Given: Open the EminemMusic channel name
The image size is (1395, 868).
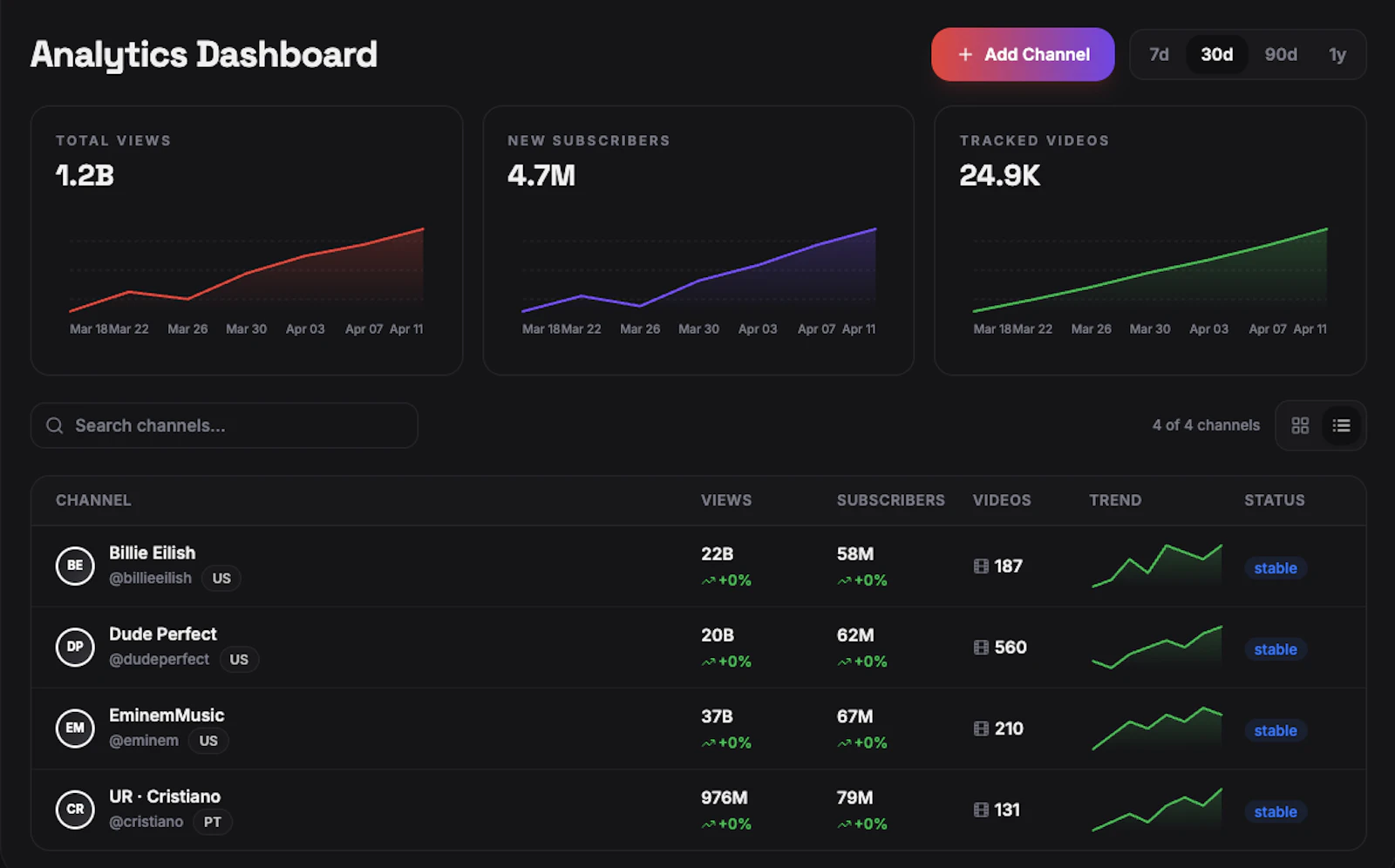Looking at the screenshot, I should point(167,715).
